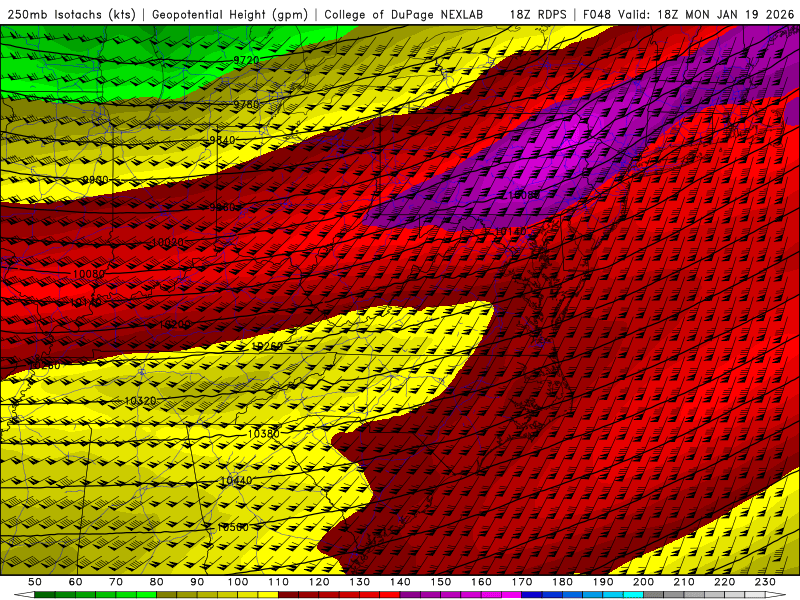Click the 9720 height contour label

(x=246, y=60)
